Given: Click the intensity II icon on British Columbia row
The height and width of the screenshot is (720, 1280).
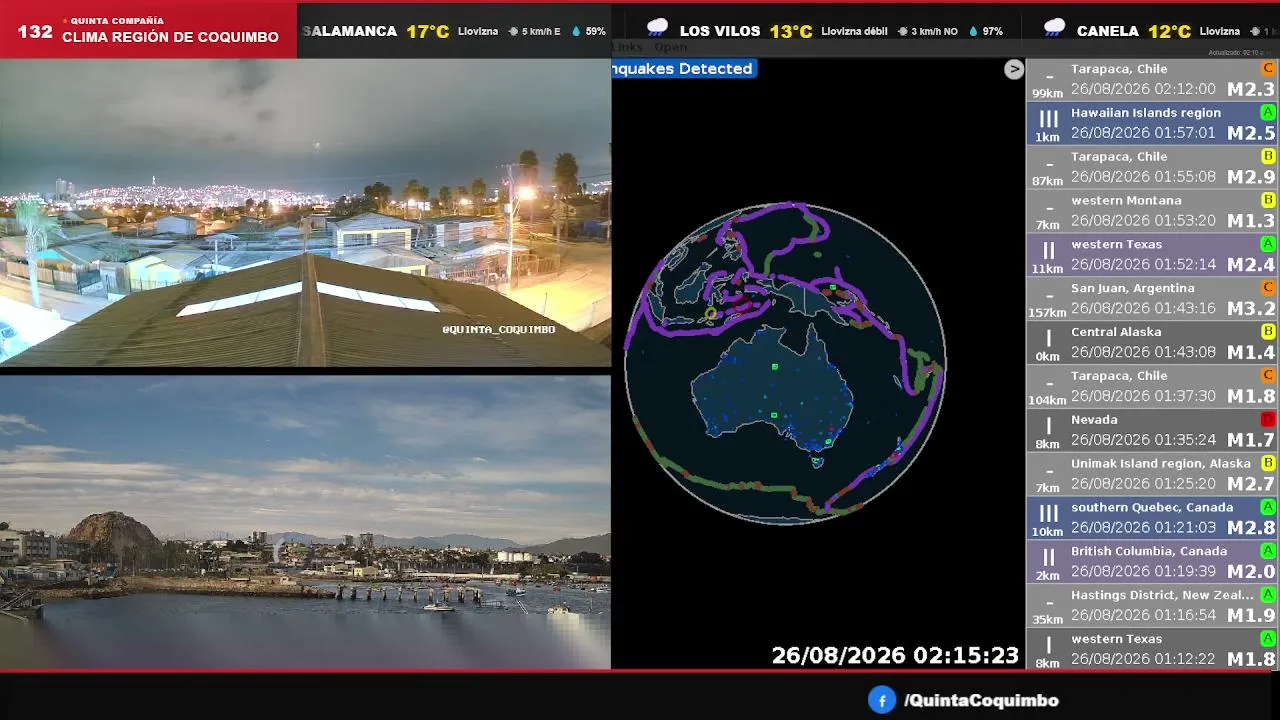Looking at the screenshot, I should pos(1048,558).
